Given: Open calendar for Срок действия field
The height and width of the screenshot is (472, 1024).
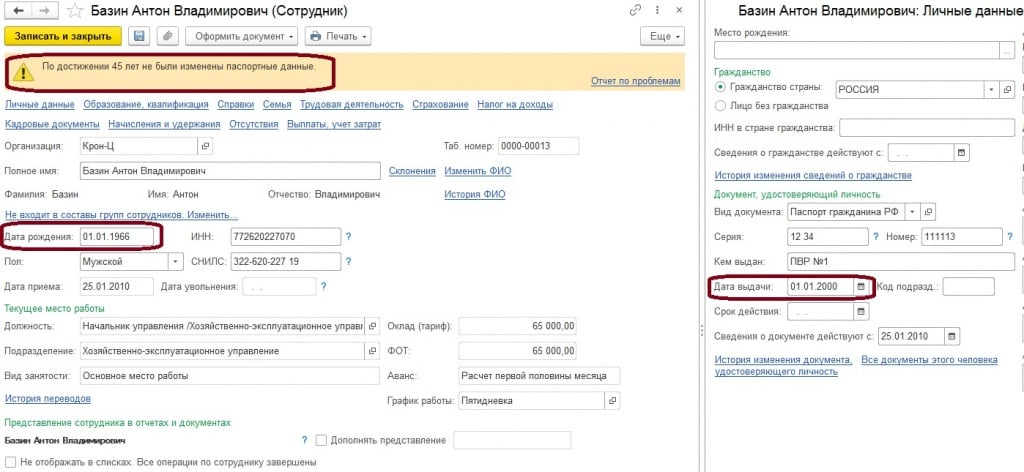Looking at the screenshot, I should pos(861,311).
